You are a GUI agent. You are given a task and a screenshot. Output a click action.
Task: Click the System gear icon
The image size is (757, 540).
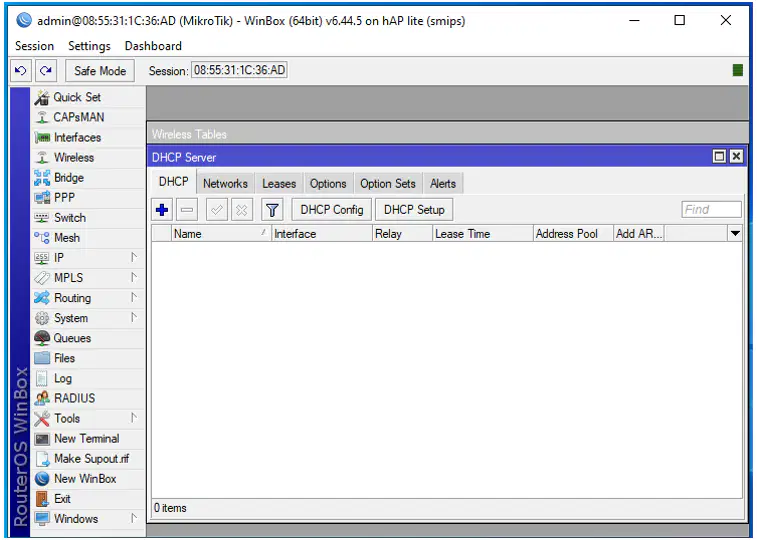[x=42, y=318]
